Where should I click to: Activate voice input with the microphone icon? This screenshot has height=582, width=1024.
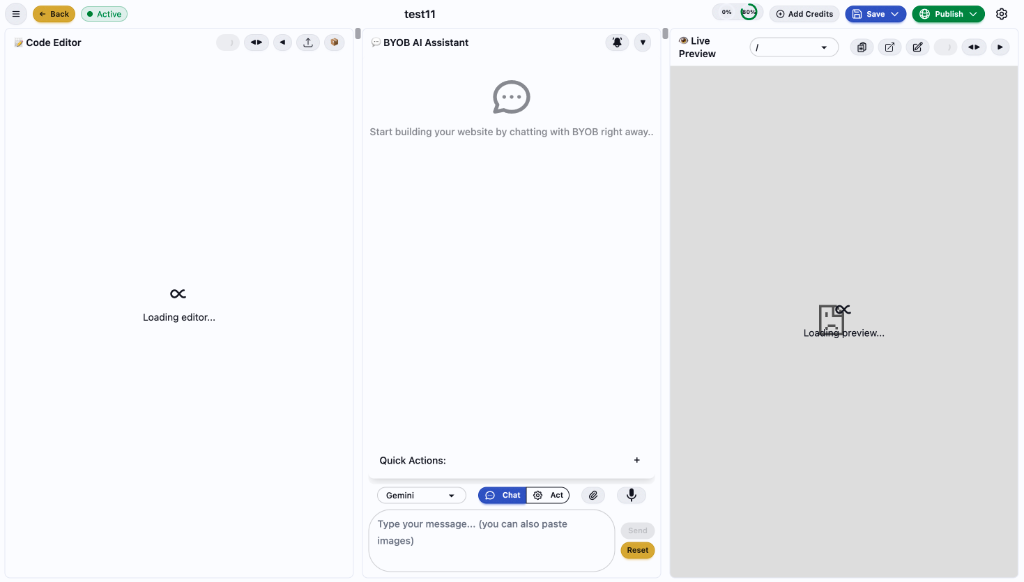point(631,494)
